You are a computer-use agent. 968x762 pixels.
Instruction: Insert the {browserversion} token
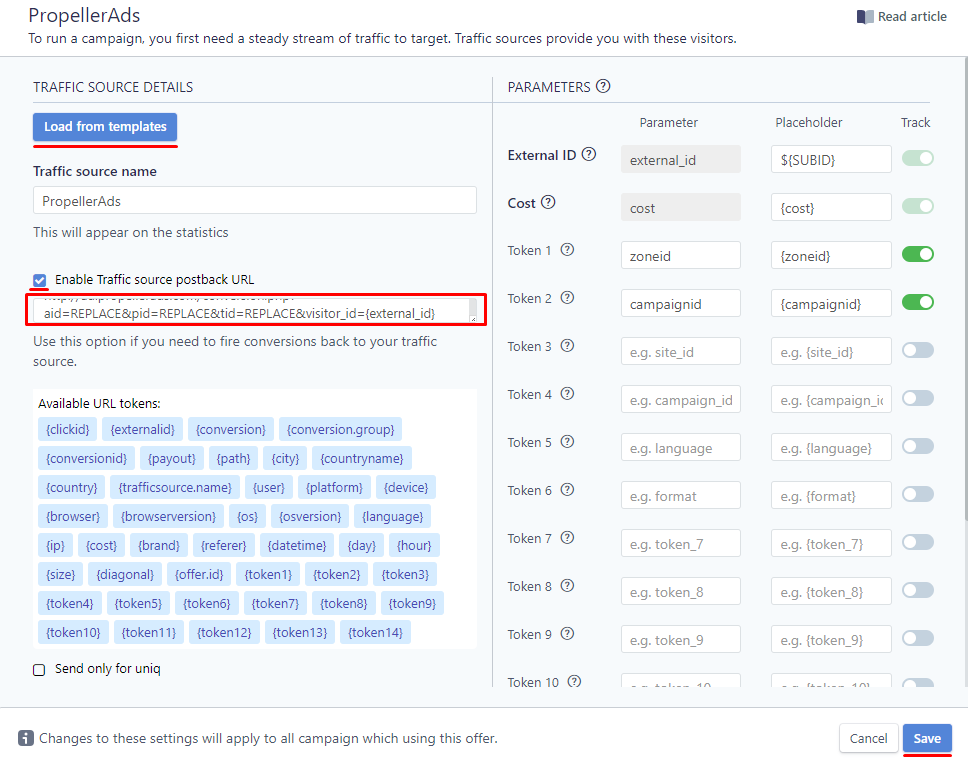click(x=168, y=516)
